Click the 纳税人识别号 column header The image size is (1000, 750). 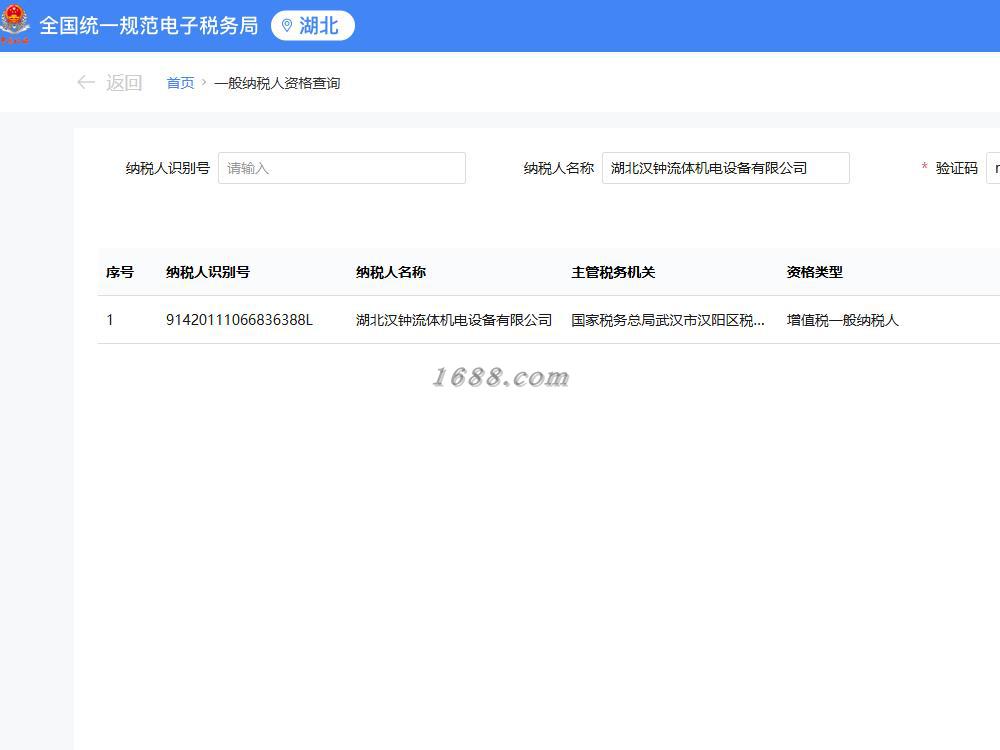pyautogui.click(x=208, y=272)
